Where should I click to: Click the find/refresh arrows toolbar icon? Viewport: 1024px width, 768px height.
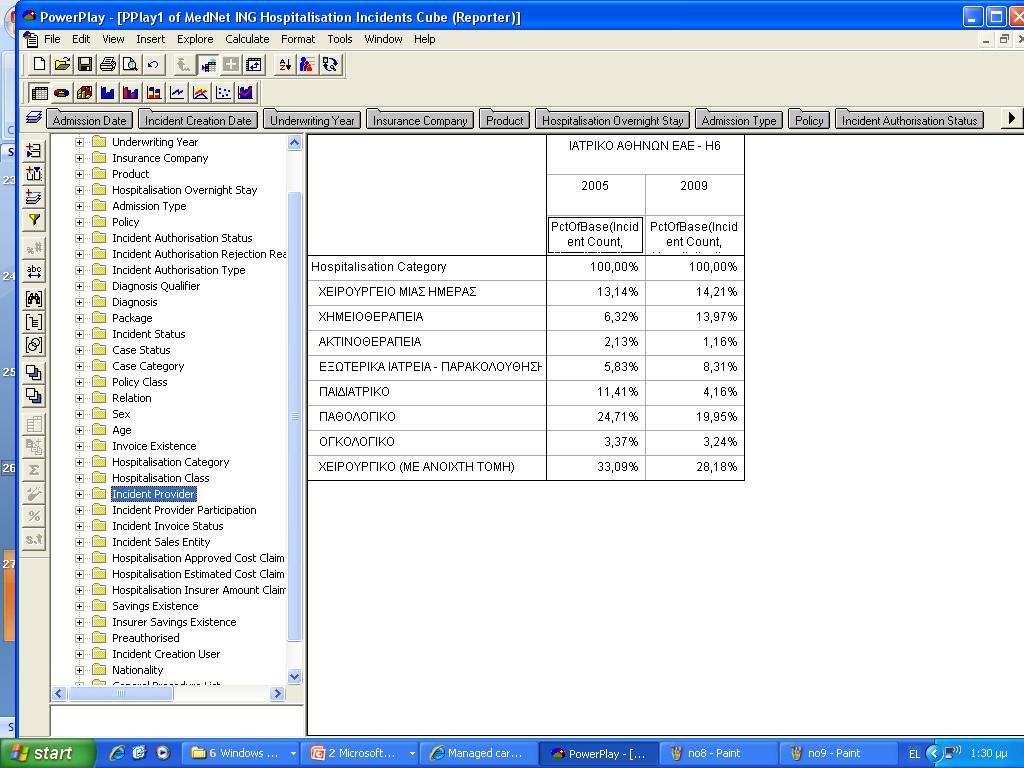coord(330,64)
